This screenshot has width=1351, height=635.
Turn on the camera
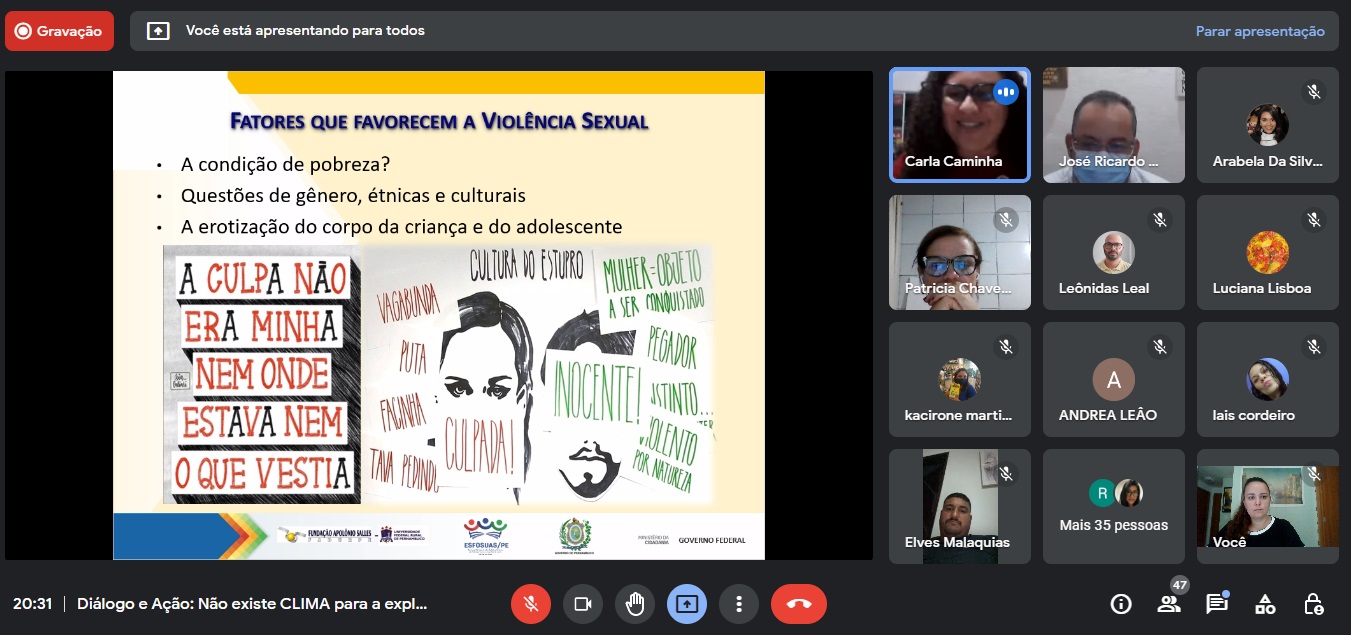(x=583, y=604)
